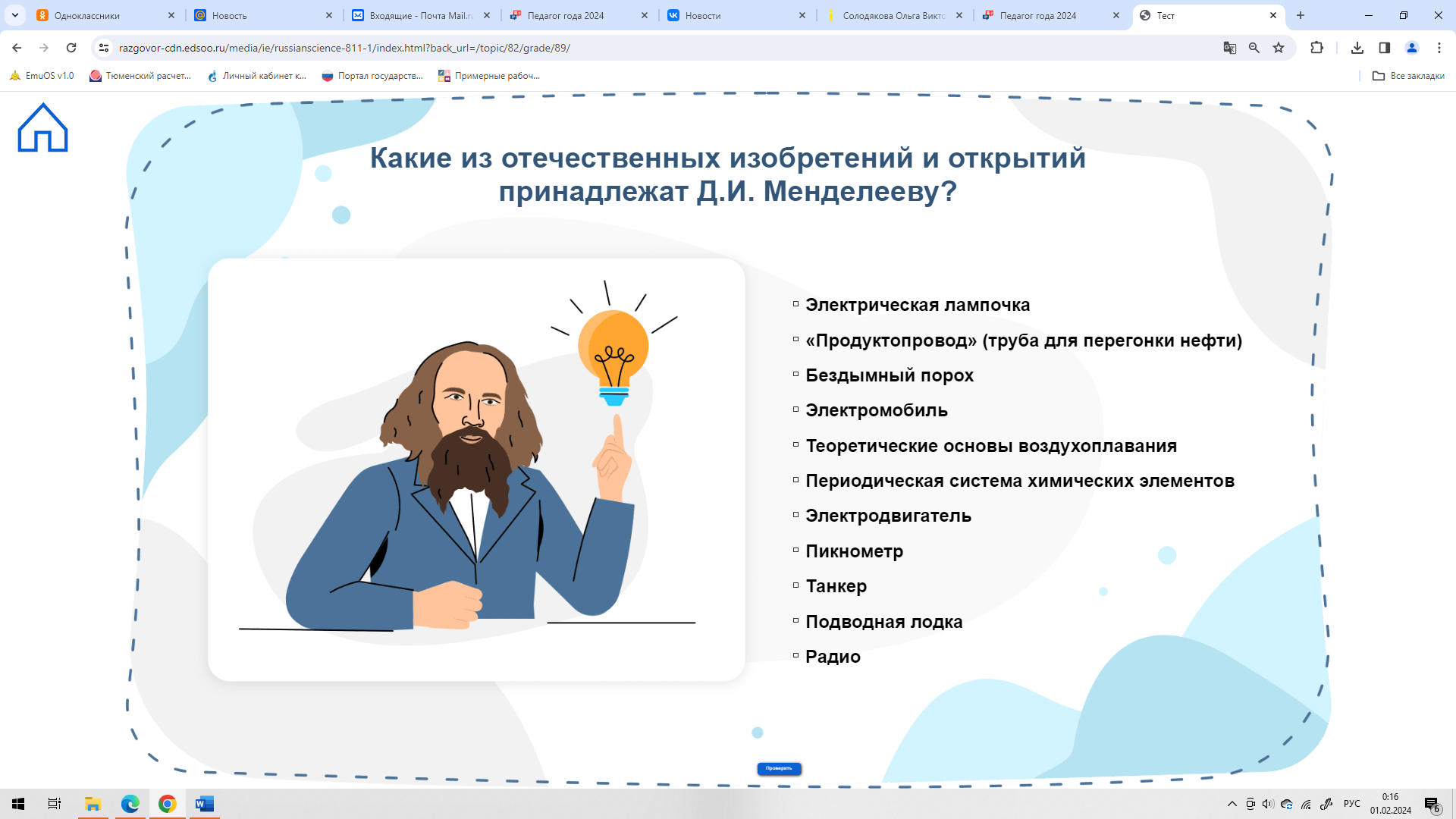This screenshot has width=1456, height=819.
Task: Check 'Теоретические основы воздухоплавания' option
Action: (x=795, y=445)
